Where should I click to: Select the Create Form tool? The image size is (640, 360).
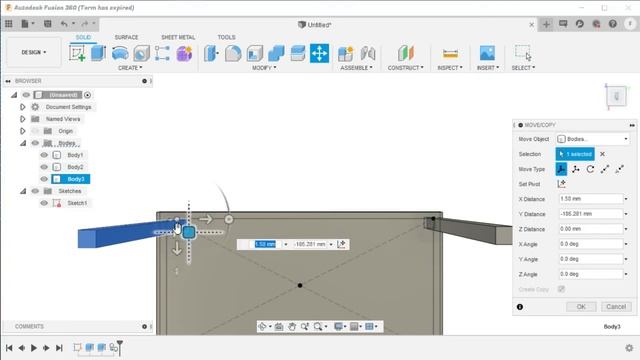click(x=184, y=53)
